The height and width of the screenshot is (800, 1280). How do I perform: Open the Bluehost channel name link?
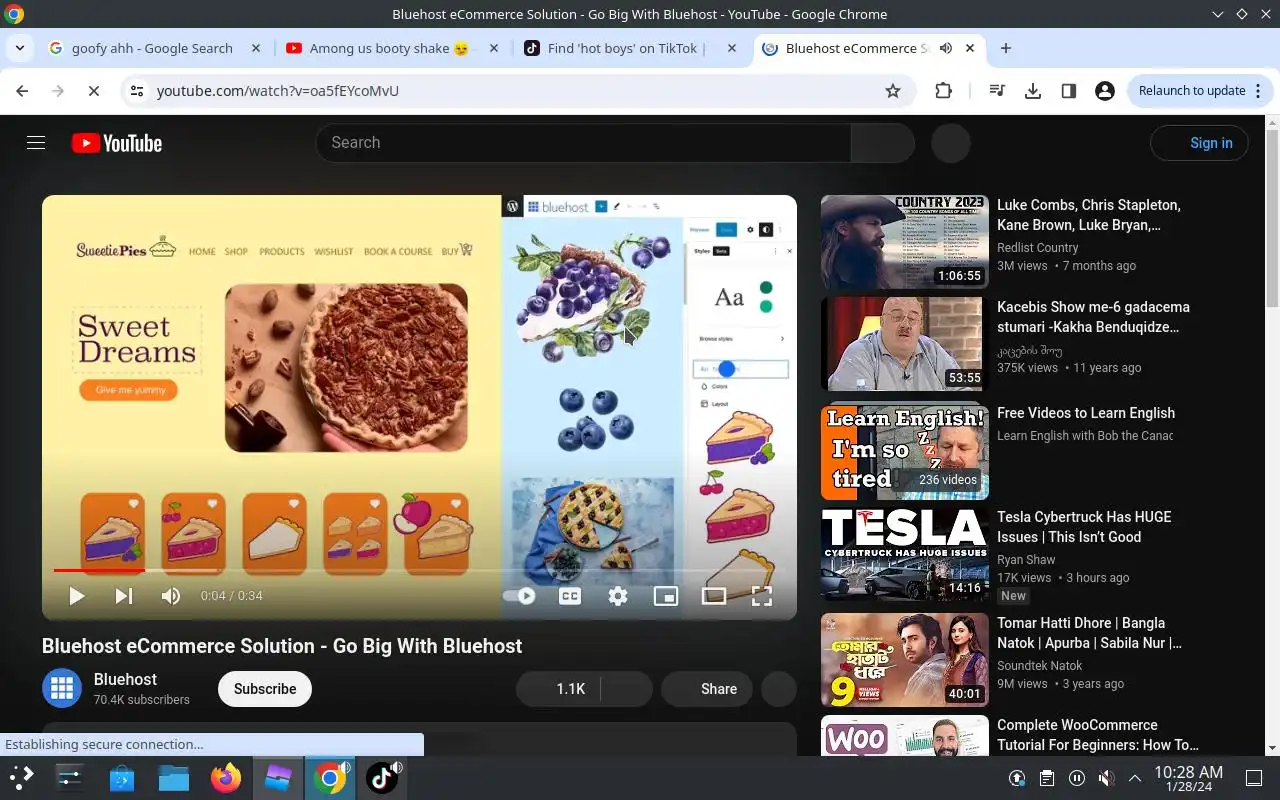tap(125, 679)
